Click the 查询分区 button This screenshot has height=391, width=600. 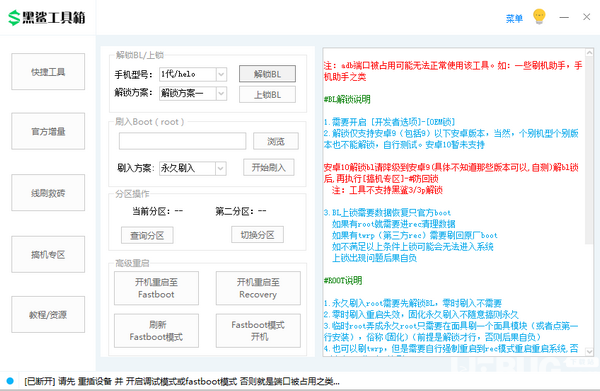pyautogui.click(x=147, y=235)
